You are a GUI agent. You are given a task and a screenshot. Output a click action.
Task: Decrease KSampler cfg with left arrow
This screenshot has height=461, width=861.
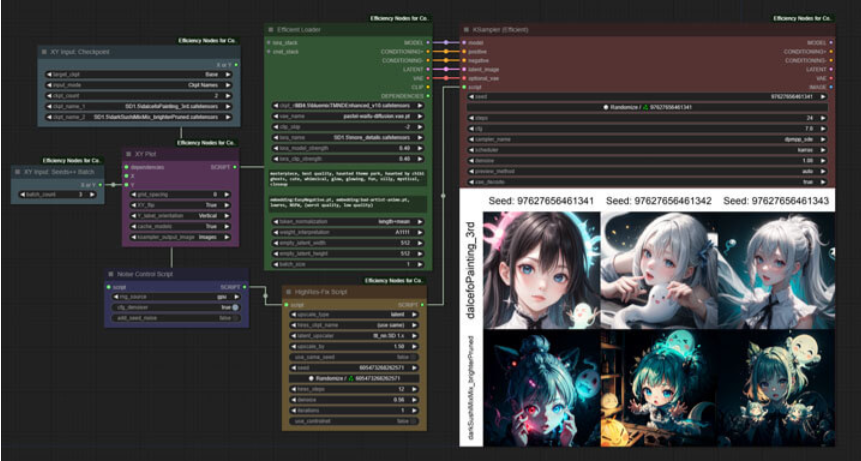coord(472,128)
